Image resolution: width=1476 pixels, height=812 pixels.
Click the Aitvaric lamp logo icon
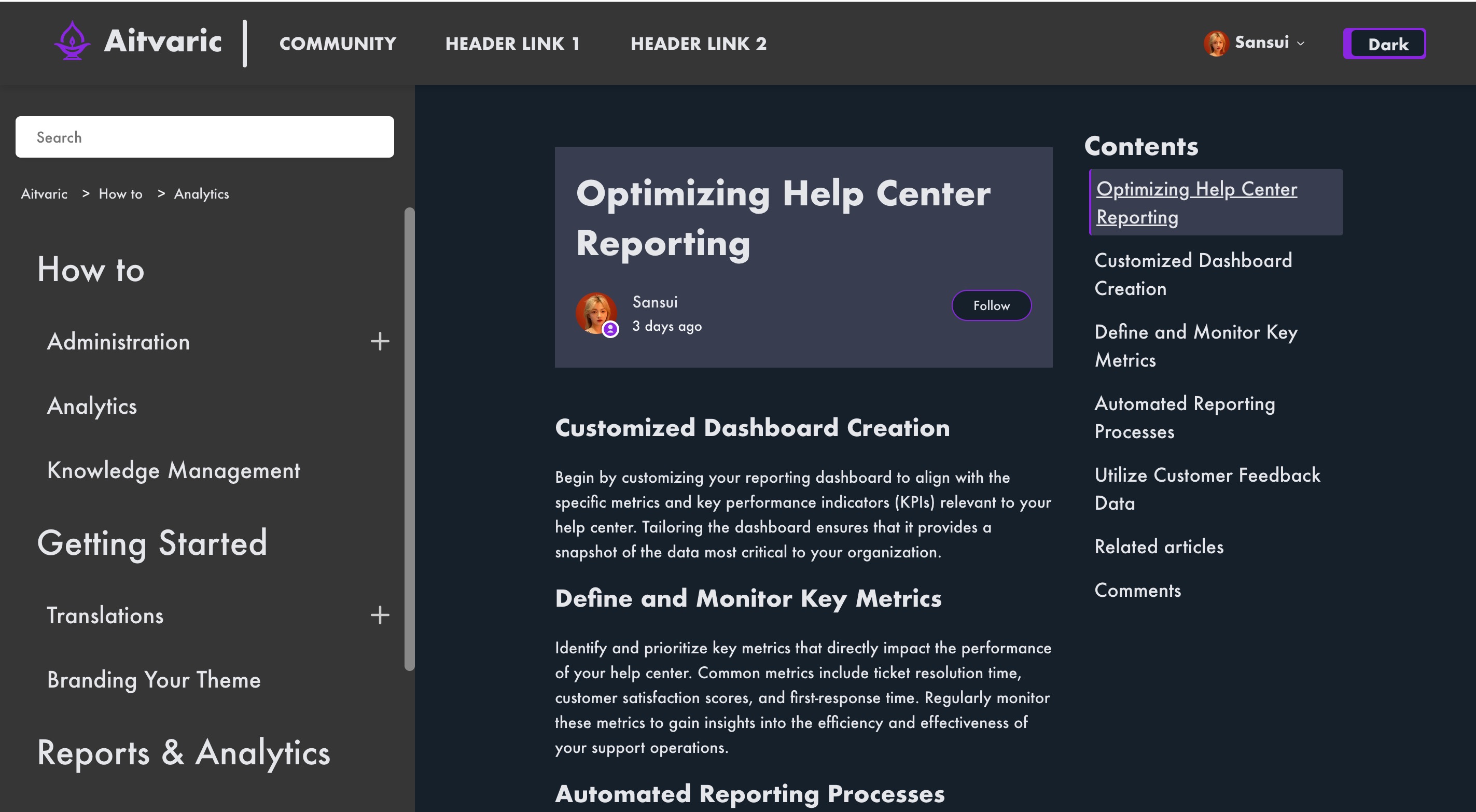[x=72, y=41]
